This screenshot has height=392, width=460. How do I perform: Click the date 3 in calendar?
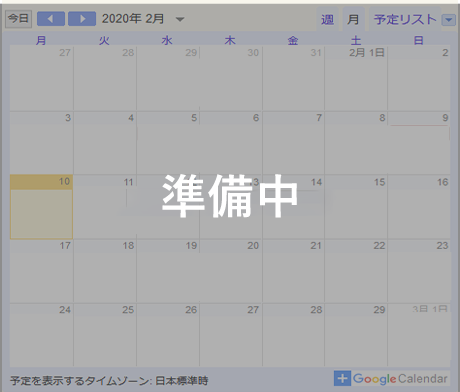point(68,118)
